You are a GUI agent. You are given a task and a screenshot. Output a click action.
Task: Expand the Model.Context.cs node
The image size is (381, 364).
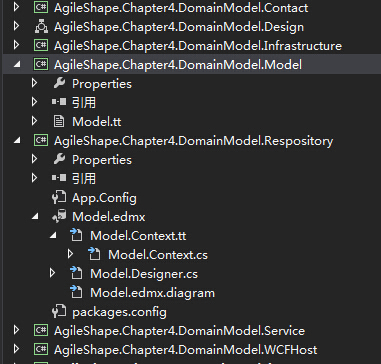click(x=70, y=254)
